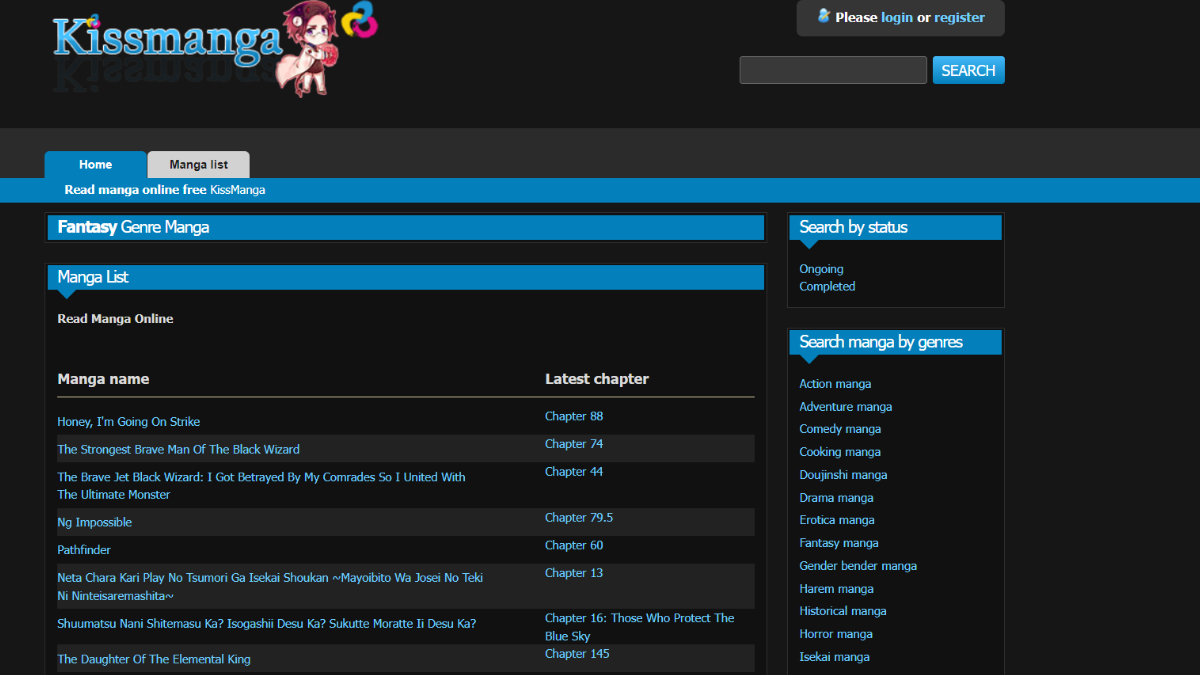Filter by Completed status
The height and width of the screenshot is (675, 1200).
(827, 286)
